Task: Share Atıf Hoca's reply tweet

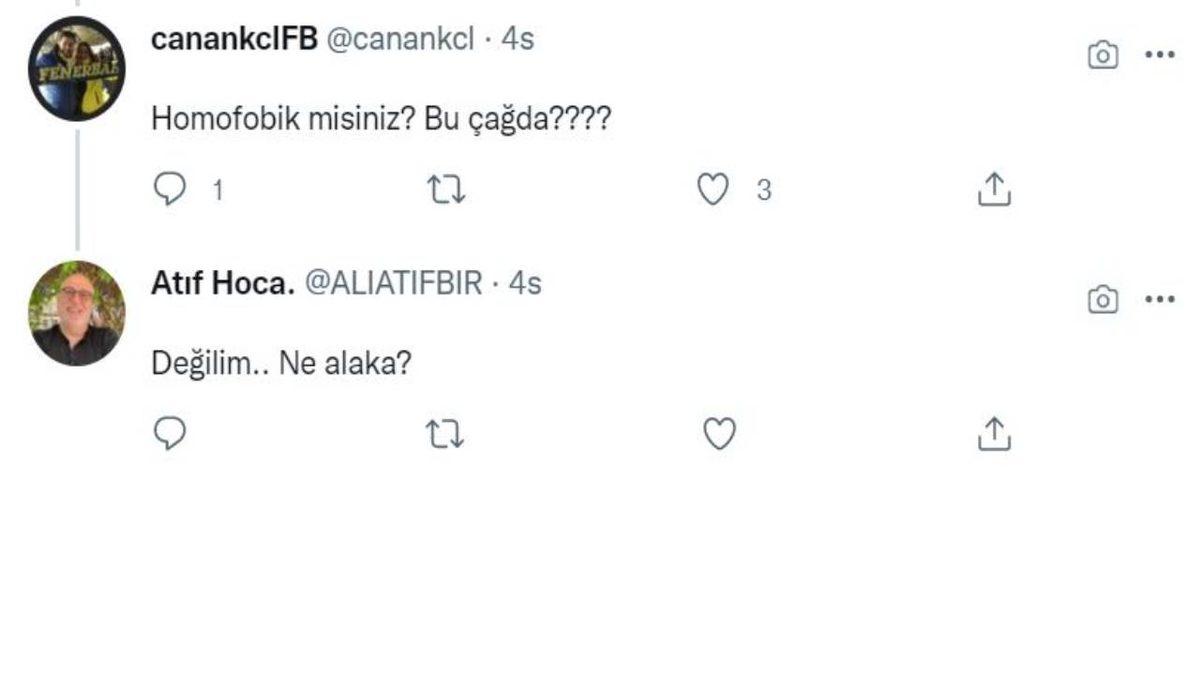Action: click(x=994, y=432)
